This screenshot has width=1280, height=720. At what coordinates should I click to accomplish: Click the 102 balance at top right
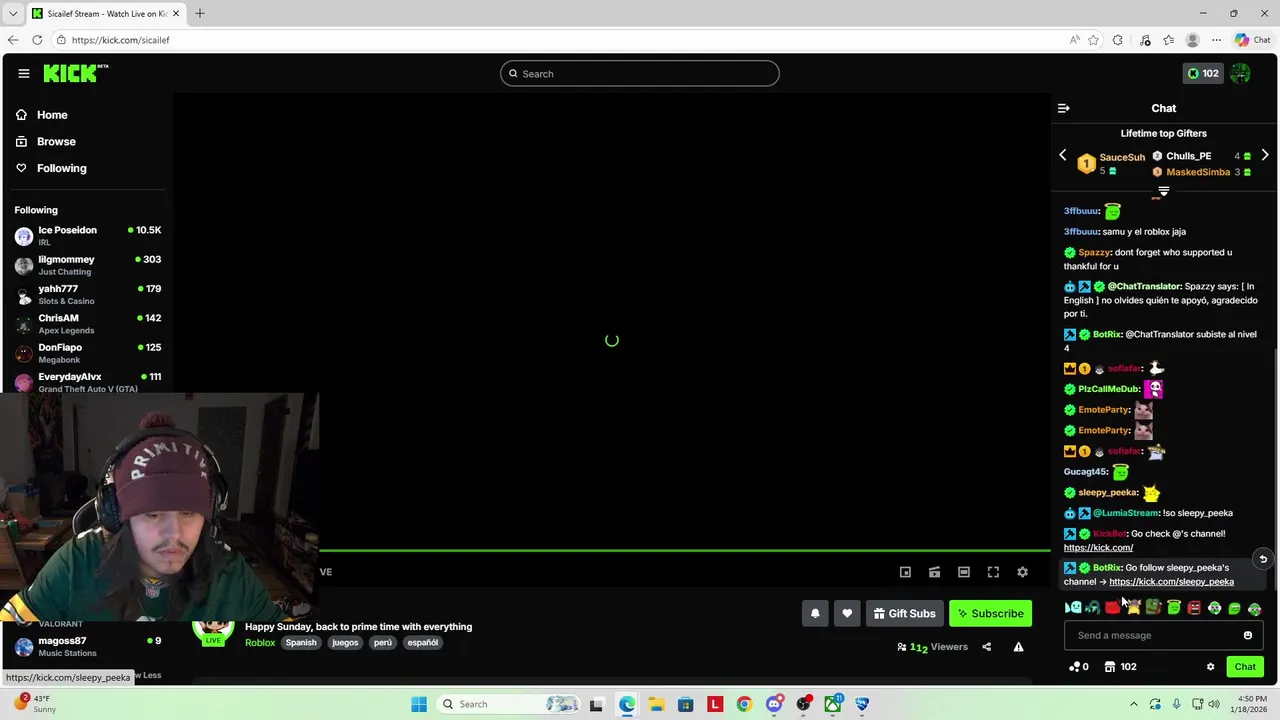pyautogui.click(x=1203, y=73)
